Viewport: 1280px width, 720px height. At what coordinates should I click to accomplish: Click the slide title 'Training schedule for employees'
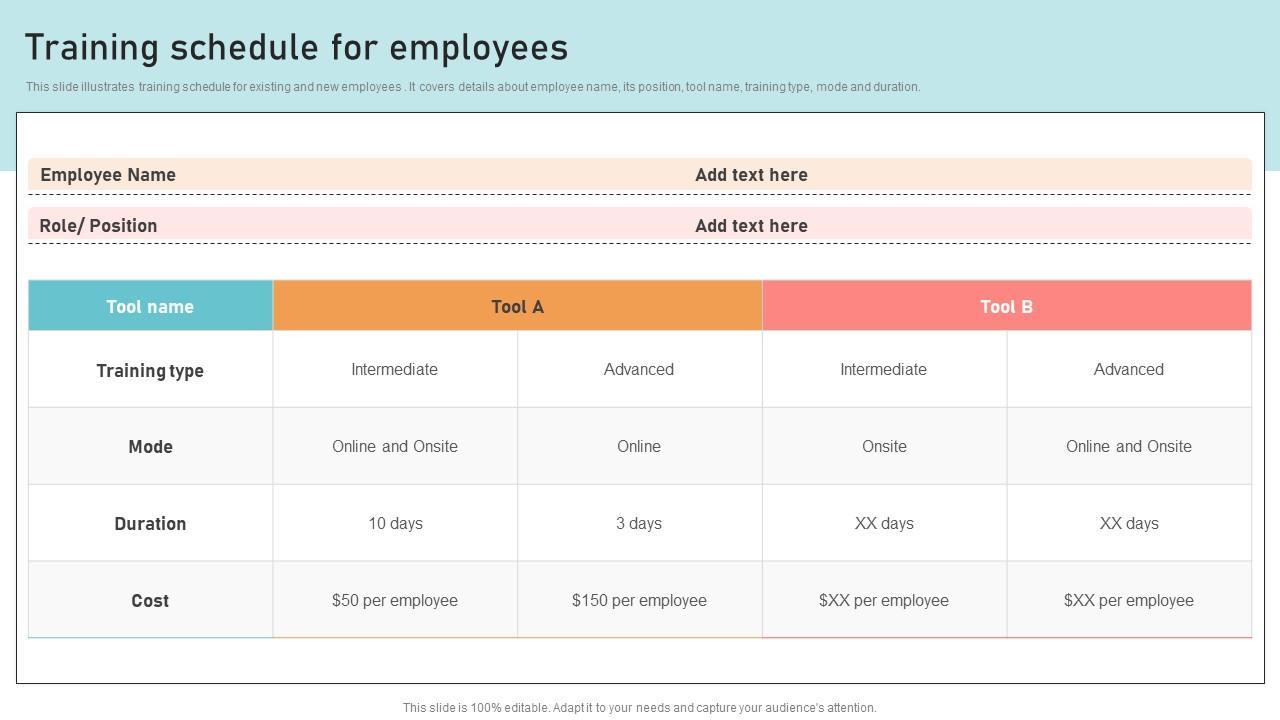[x=296, y=48]
